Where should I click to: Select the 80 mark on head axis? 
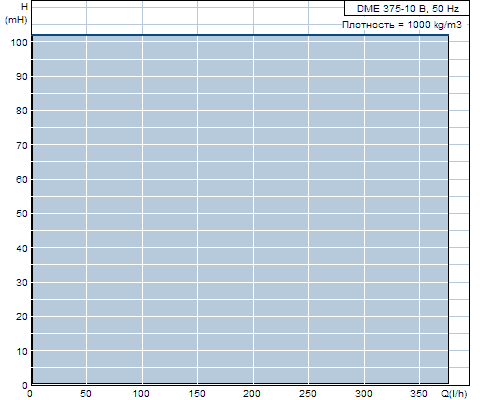pos(22,111)
